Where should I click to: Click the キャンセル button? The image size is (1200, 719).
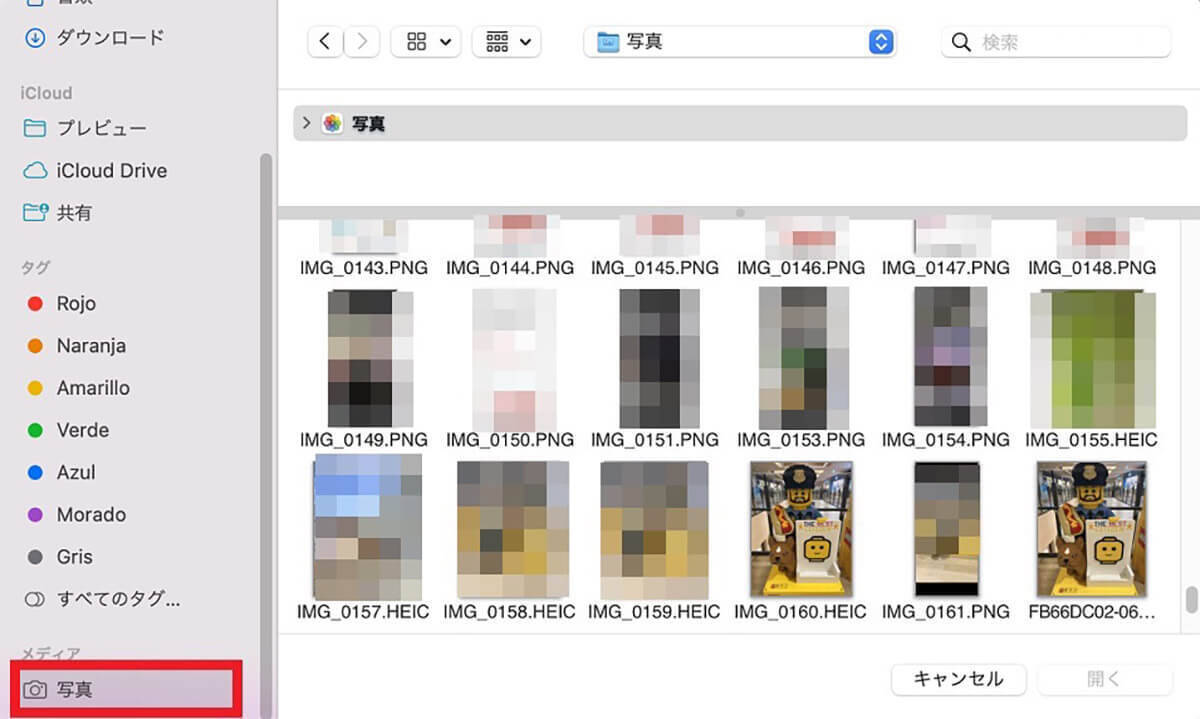(958, 680)
